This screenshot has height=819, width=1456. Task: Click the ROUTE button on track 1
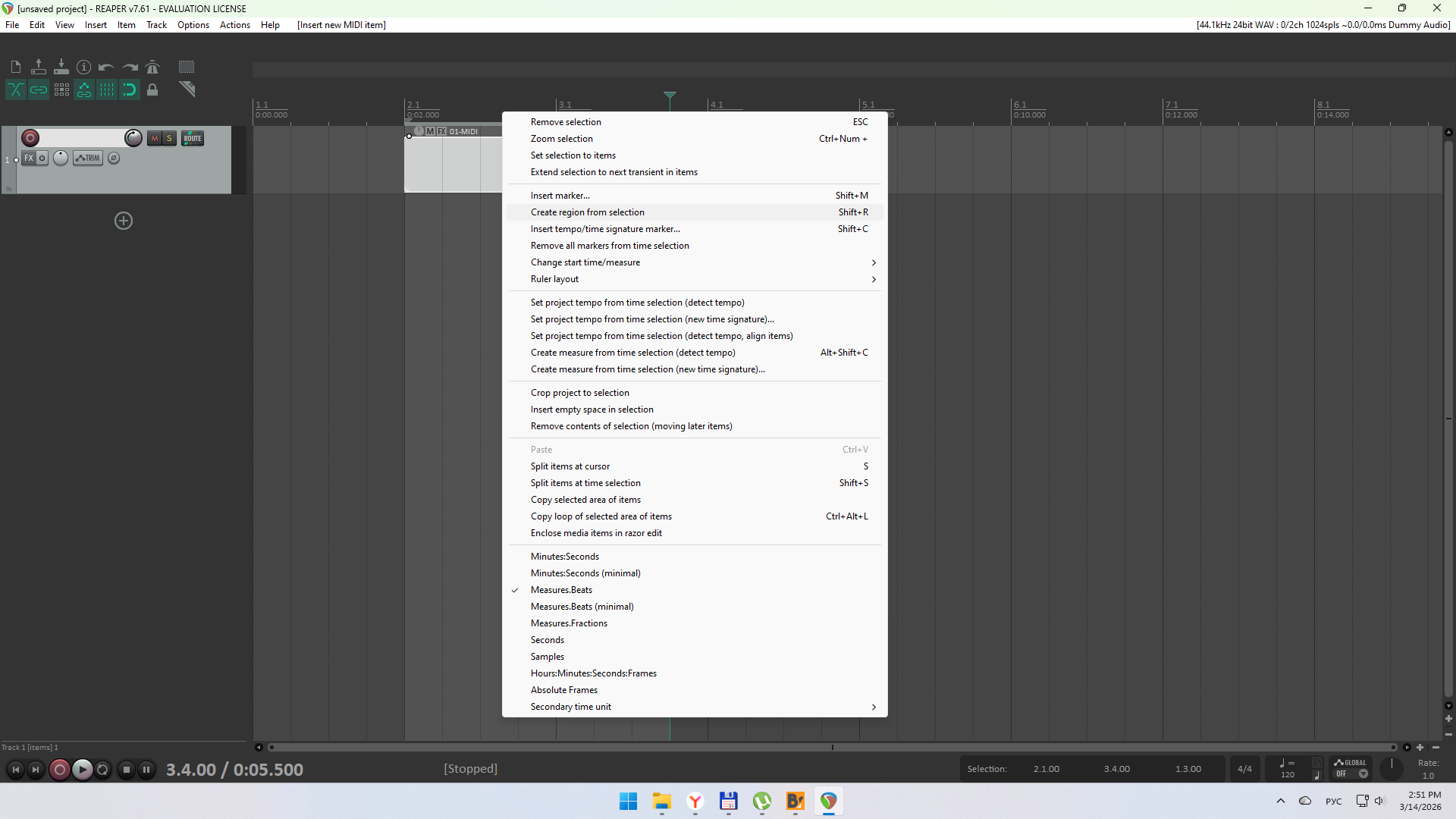(x=193, y=138)
